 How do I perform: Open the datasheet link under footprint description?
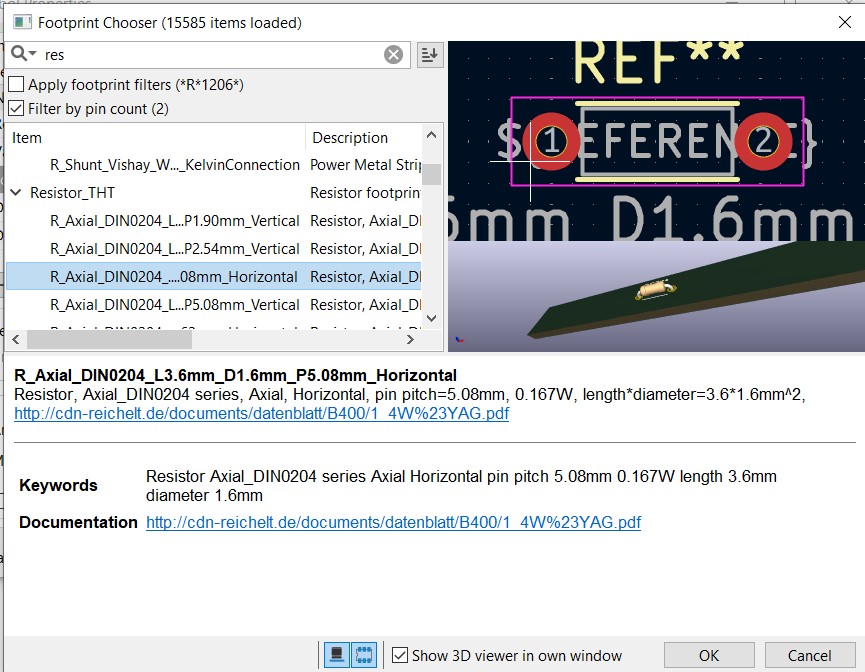(261, 413)
